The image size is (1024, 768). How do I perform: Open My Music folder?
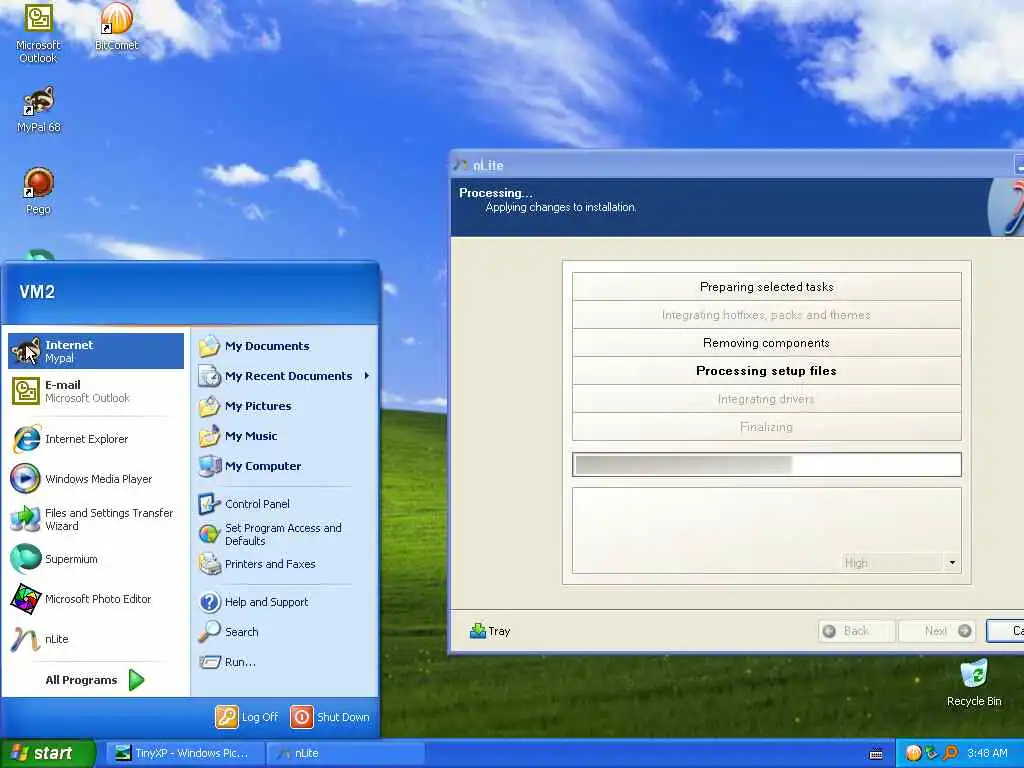pos(284,436)
